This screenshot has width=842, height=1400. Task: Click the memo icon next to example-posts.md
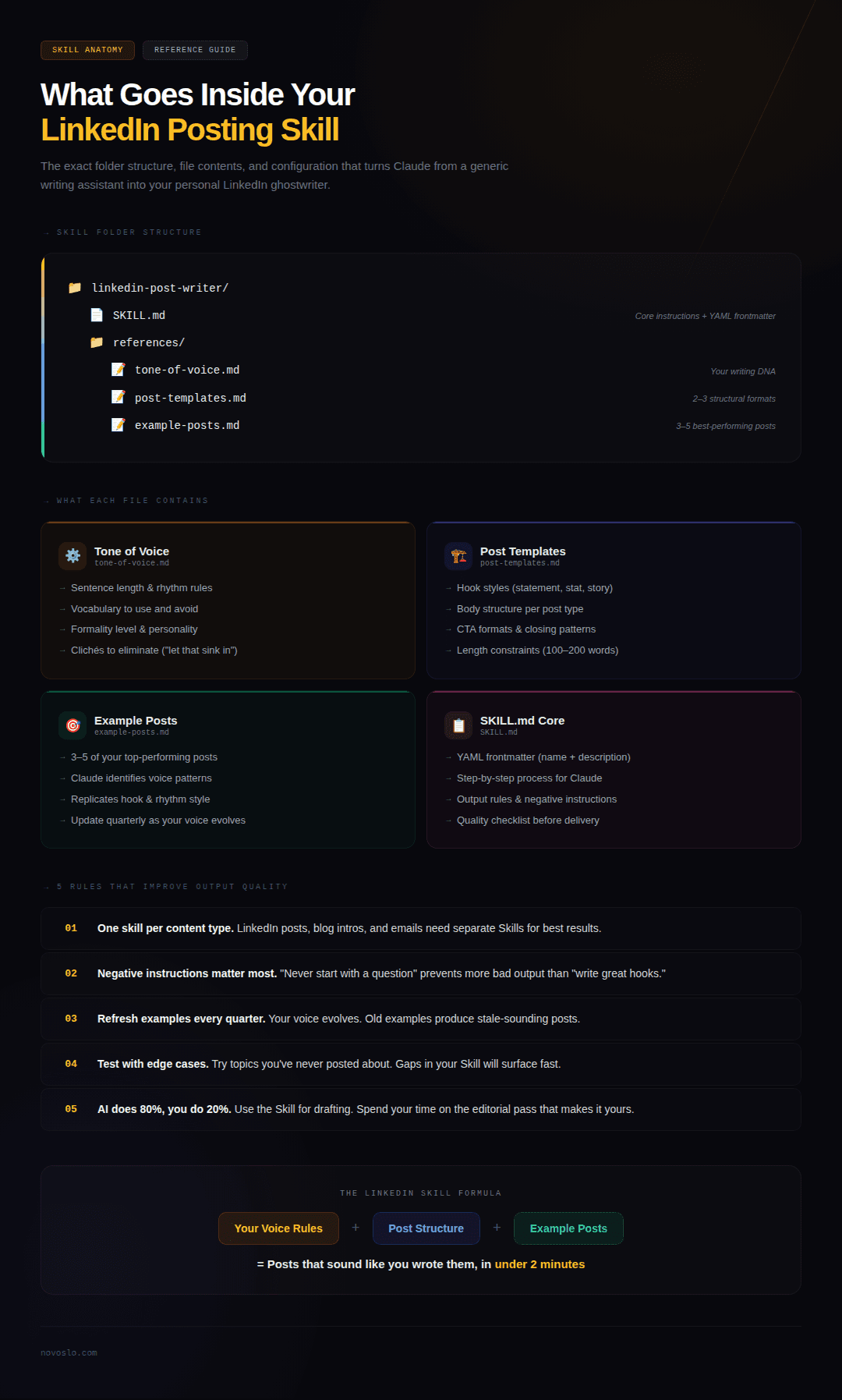click(119, 424)
